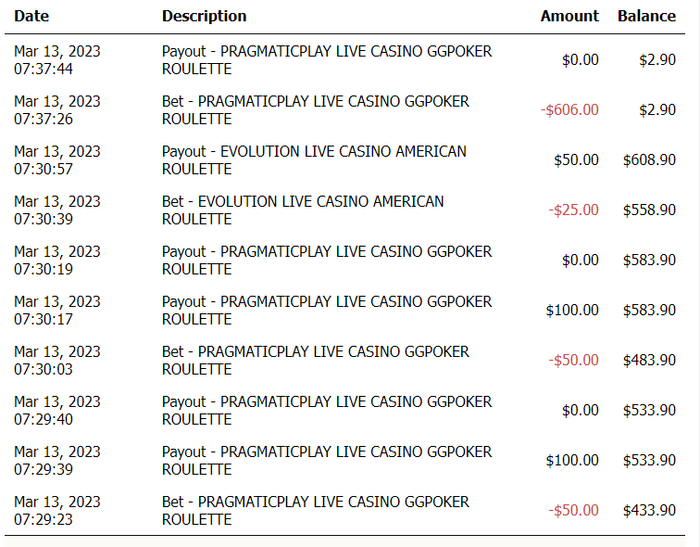Select the $608.90 balance value
The image size is (700, 547).
649,160
